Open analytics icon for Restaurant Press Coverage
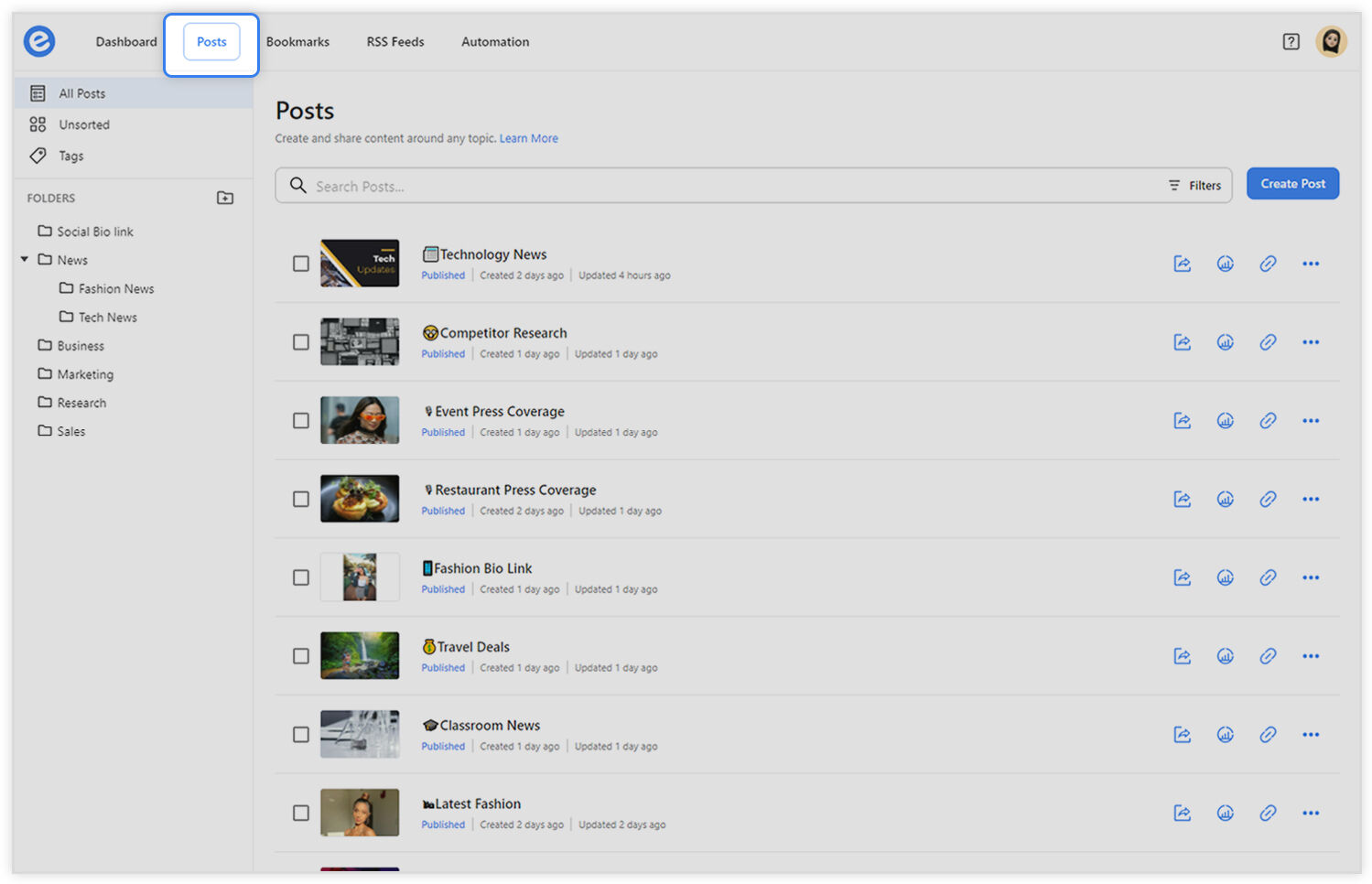The width and height of the screenshot is (1372, 884). tap(1226, 500)
